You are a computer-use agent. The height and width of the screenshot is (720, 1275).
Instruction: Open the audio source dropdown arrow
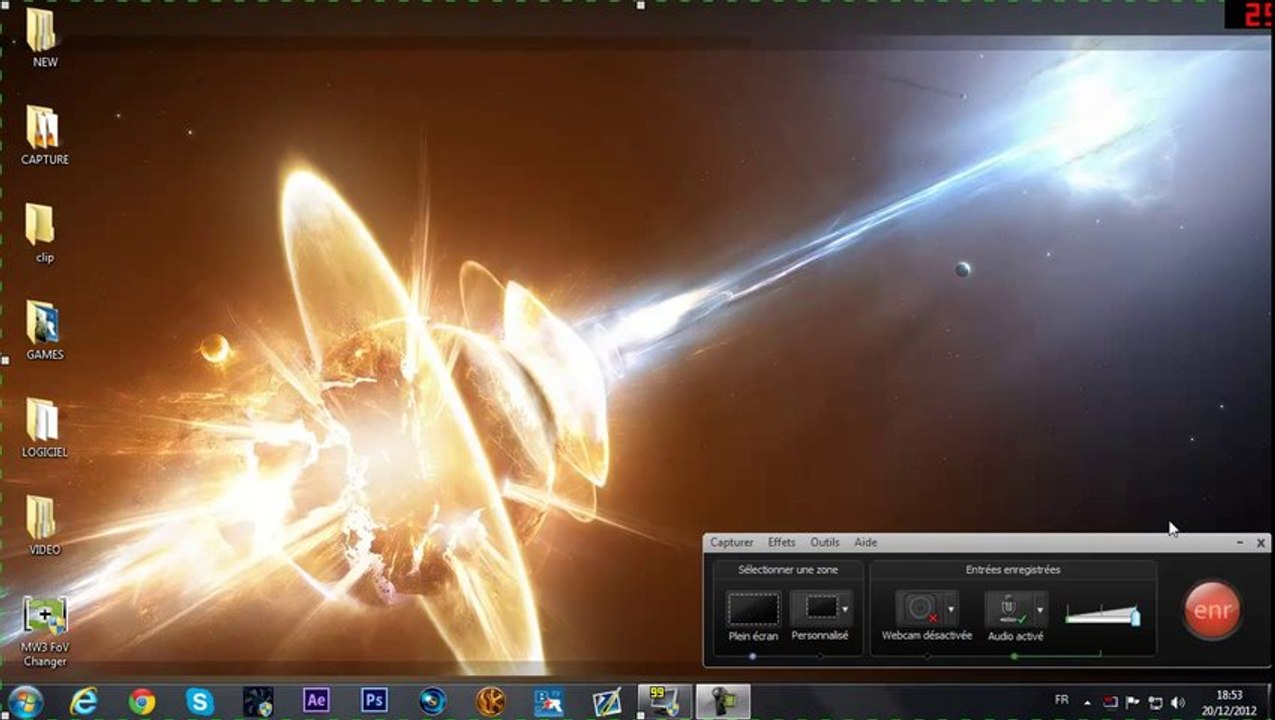1040,608
